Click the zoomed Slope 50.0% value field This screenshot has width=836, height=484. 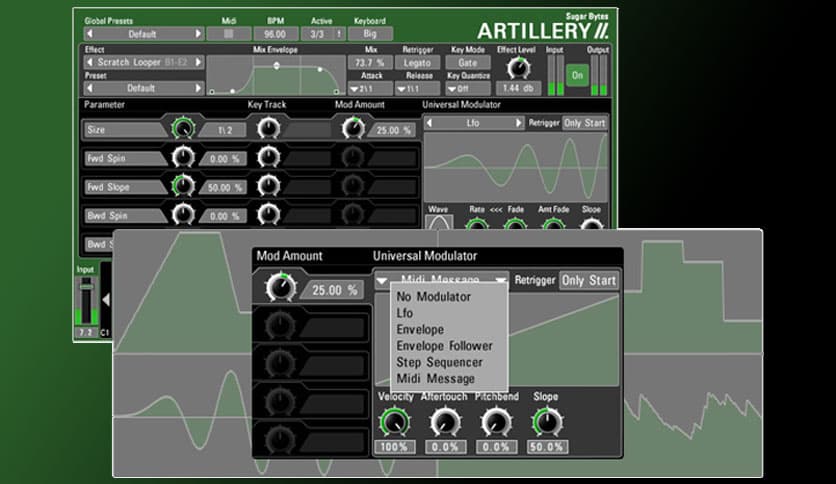click(548, 447)
